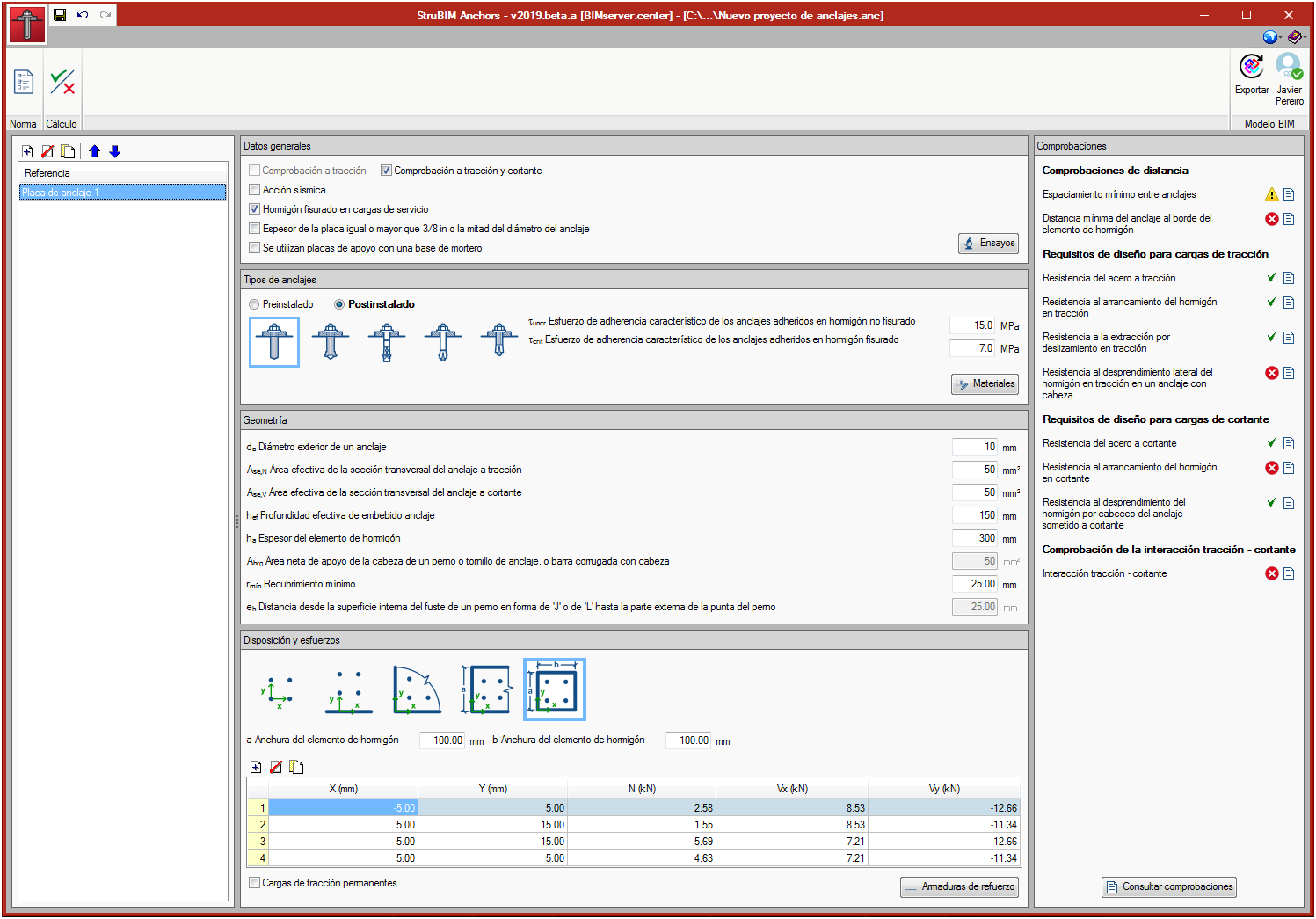Viewport: 1316px width, 919px height.
Task: Edit the 7.0 MPa adherence field
Action: pyautogui.click(x=972, y=348)
